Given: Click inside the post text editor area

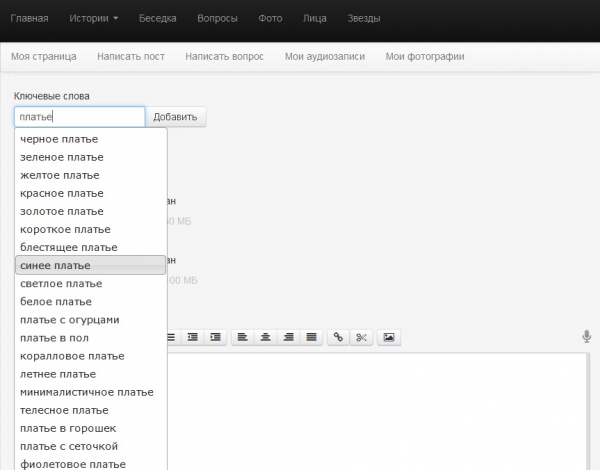Looking at the screenshot, I should (x=377, y=411).
